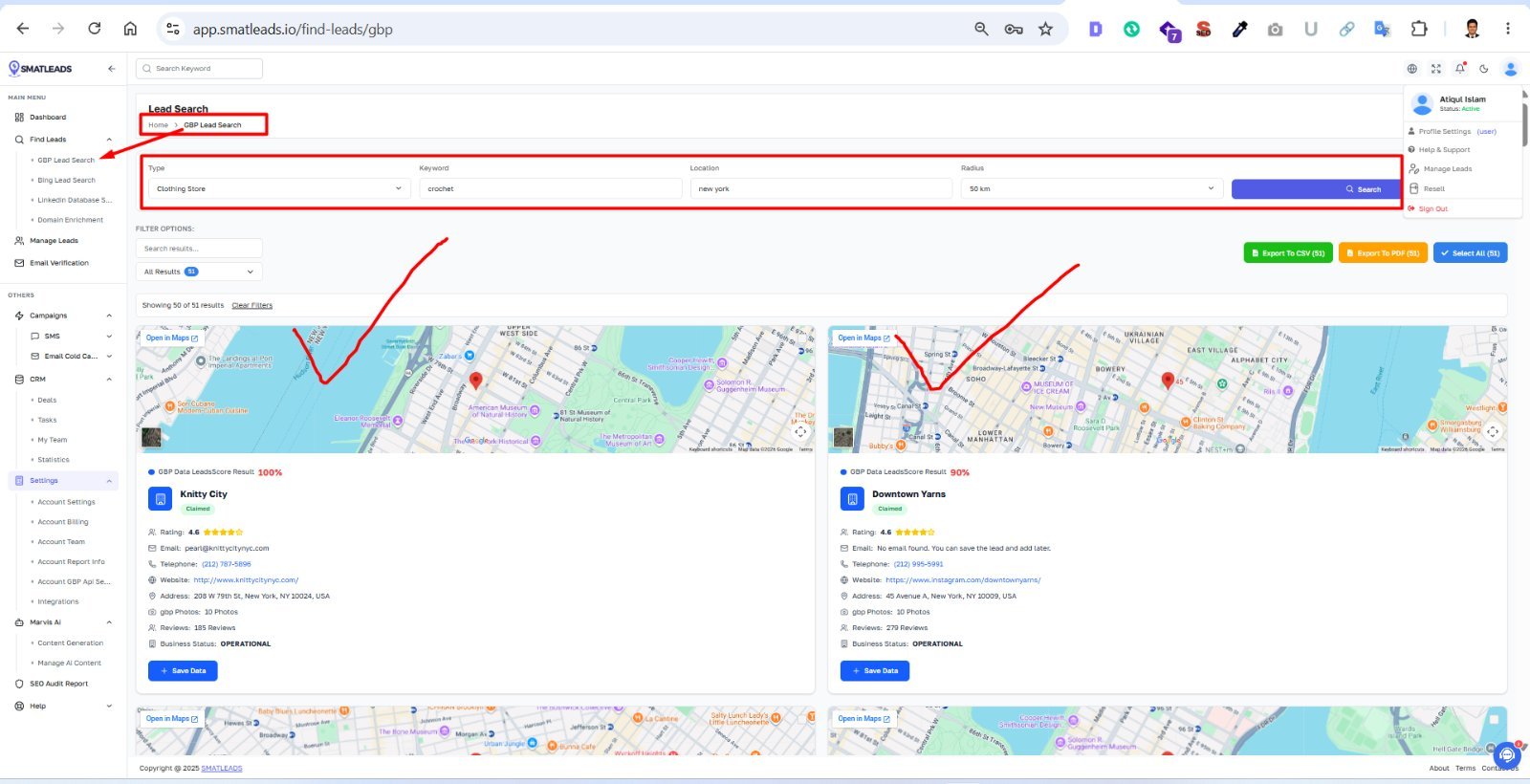
Task: Click Knitty City telephone number link
Action: pos(226,564)
